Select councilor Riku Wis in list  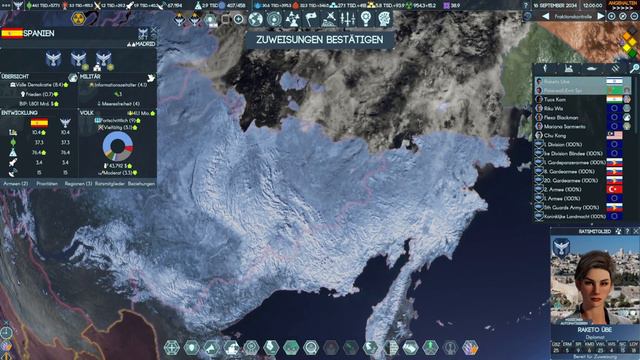(583, 109)
